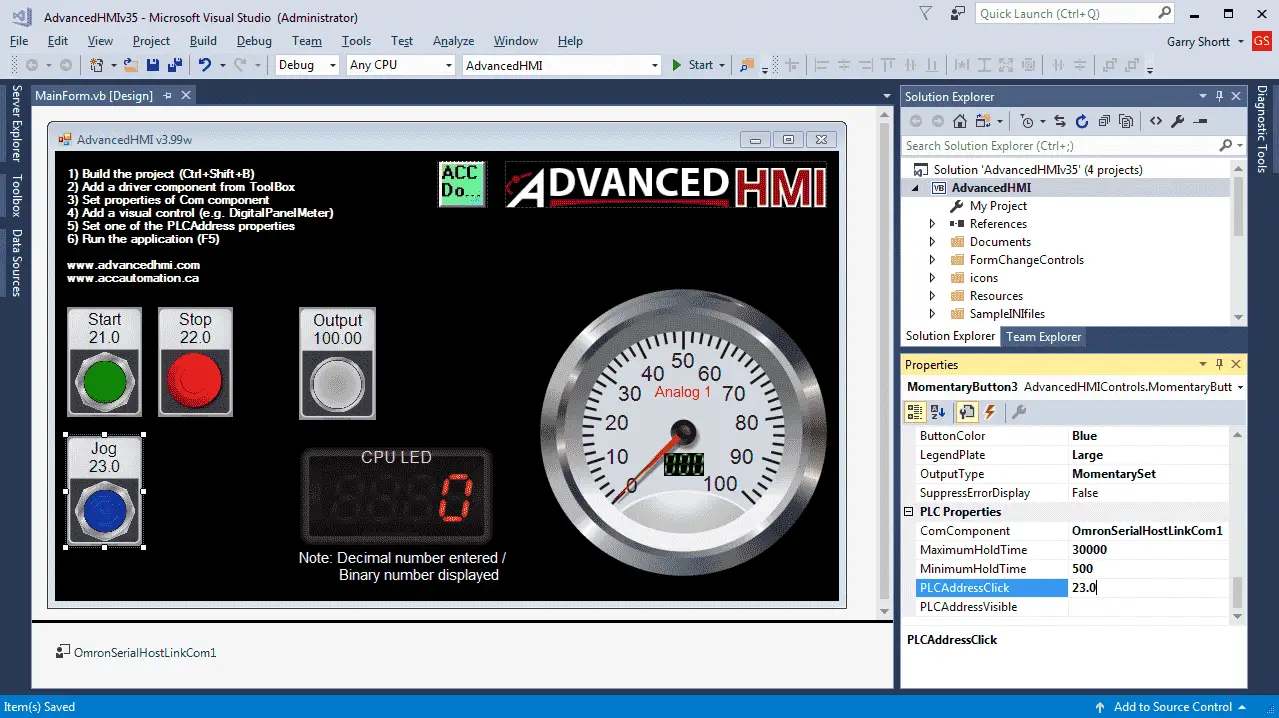Viewport: 1279px width, 718px height.
Task: Open the Toolbox side panel
Action: pos(16,196)
